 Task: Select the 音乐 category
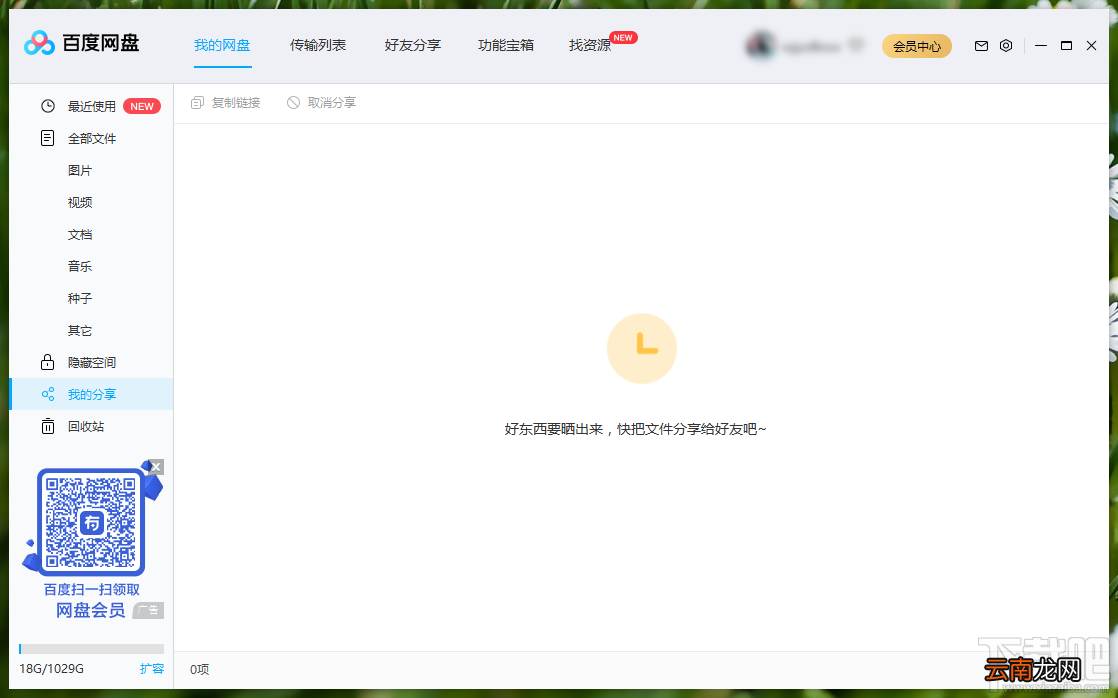[x=80, y=267]
